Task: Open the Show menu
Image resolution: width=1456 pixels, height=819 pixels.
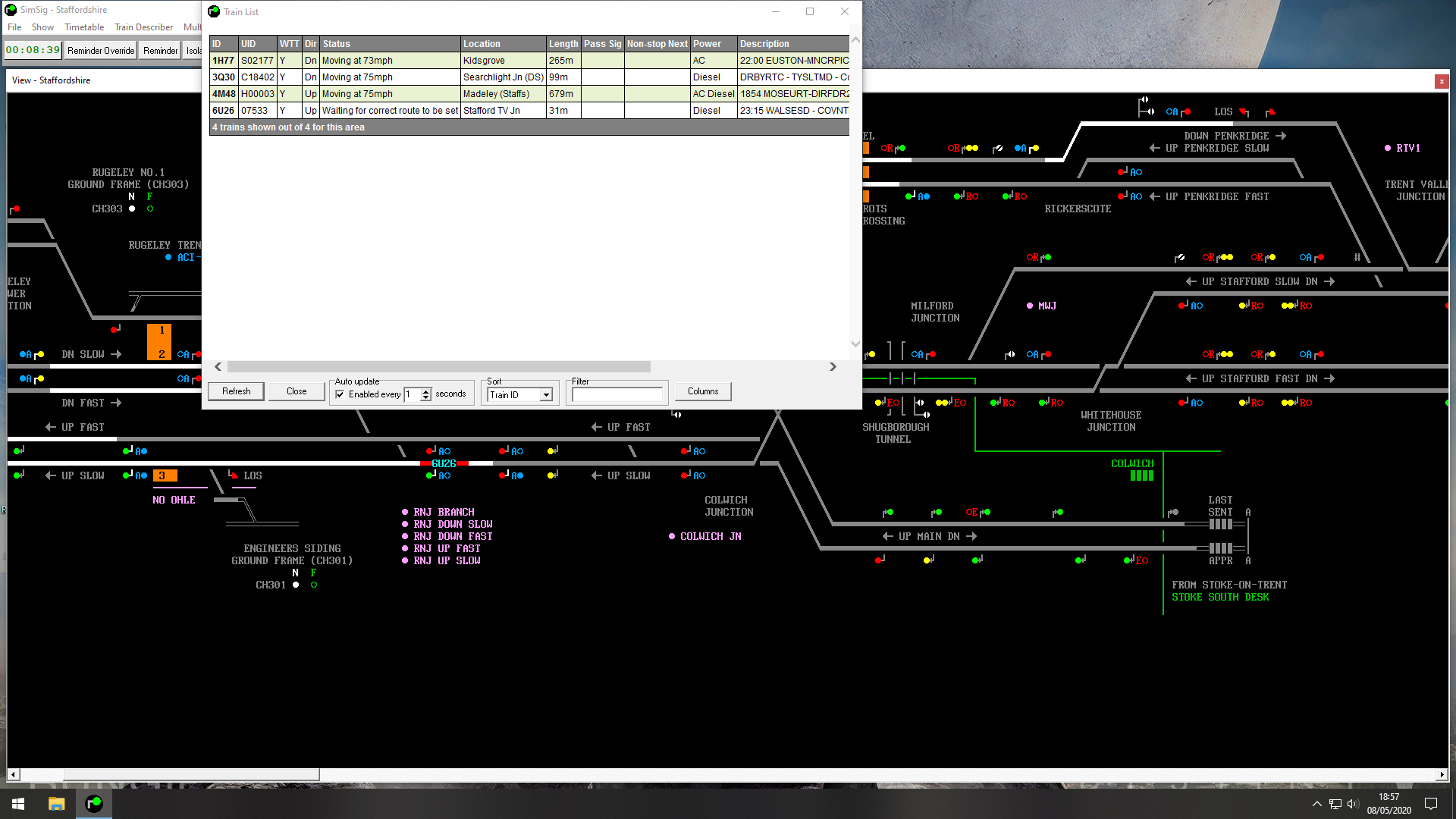Action: click(x=42, y=27)
